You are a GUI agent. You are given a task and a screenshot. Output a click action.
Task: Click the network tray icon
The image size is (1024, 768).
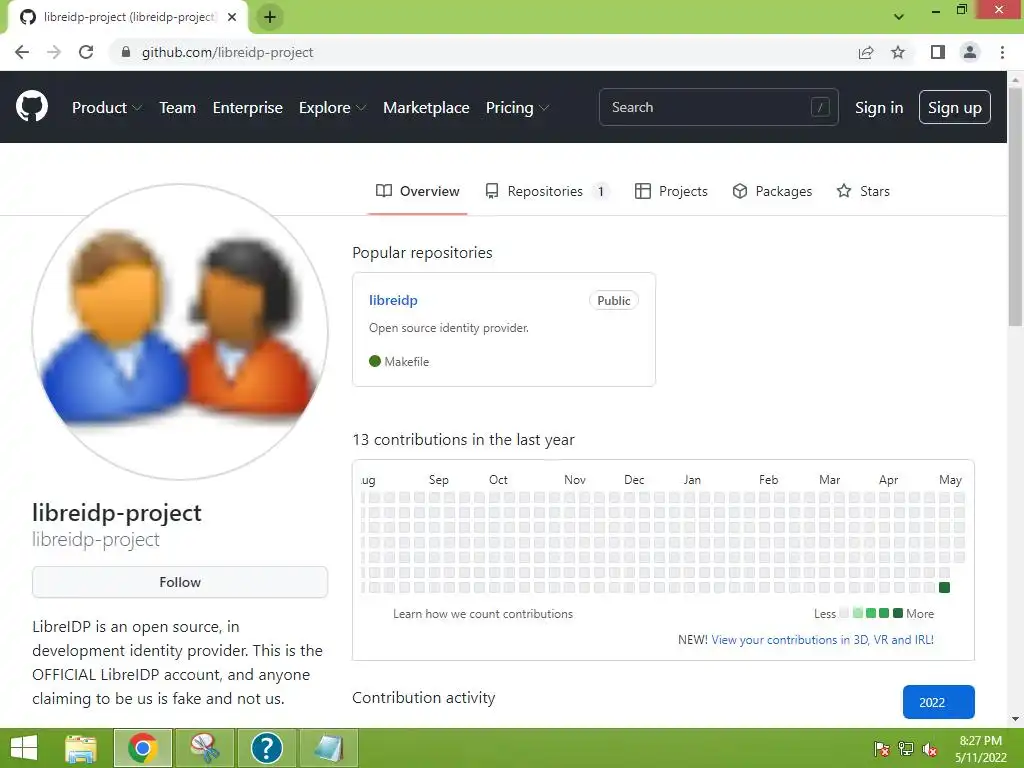[x=906, y=749]
